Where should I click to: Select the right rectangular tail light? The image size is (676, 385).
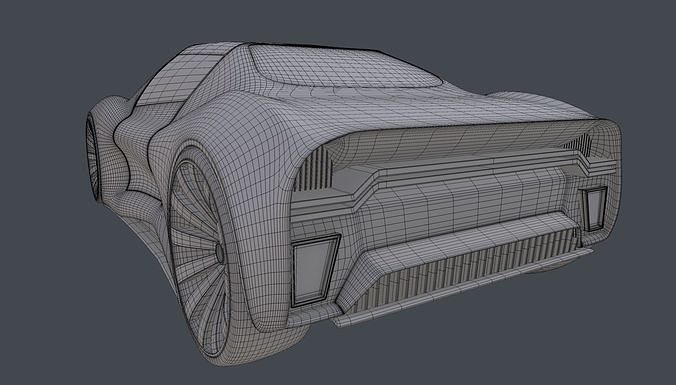pos(595,209)
